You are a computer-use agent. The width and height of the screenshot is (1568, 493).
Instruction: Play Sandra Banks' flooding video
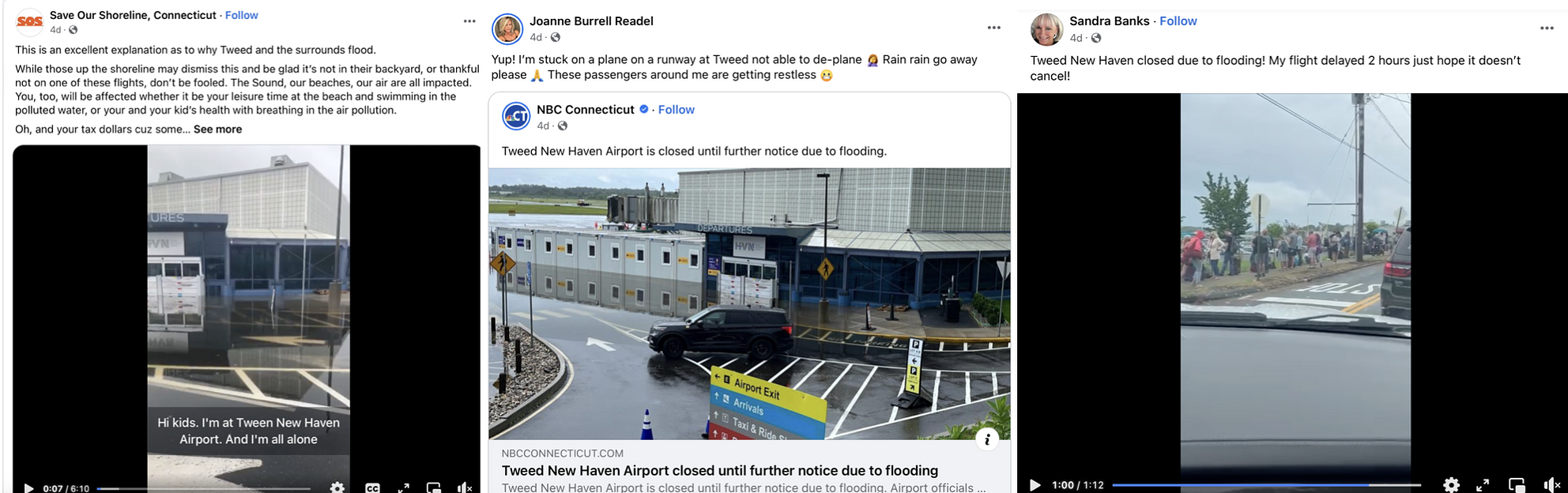click(x=1035, y=484)
